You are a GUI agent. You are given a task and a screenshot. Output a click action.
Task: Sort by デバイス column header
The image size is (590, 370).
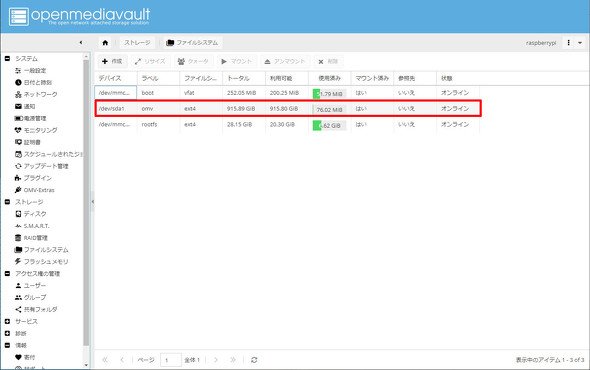[116, 78]
